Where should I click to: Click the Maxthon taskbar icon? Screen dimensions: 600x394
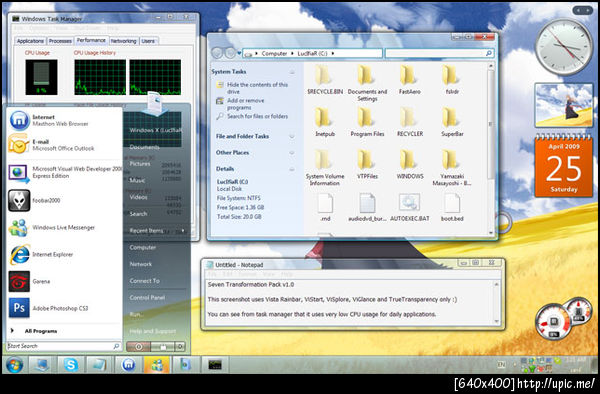point(128,365)
